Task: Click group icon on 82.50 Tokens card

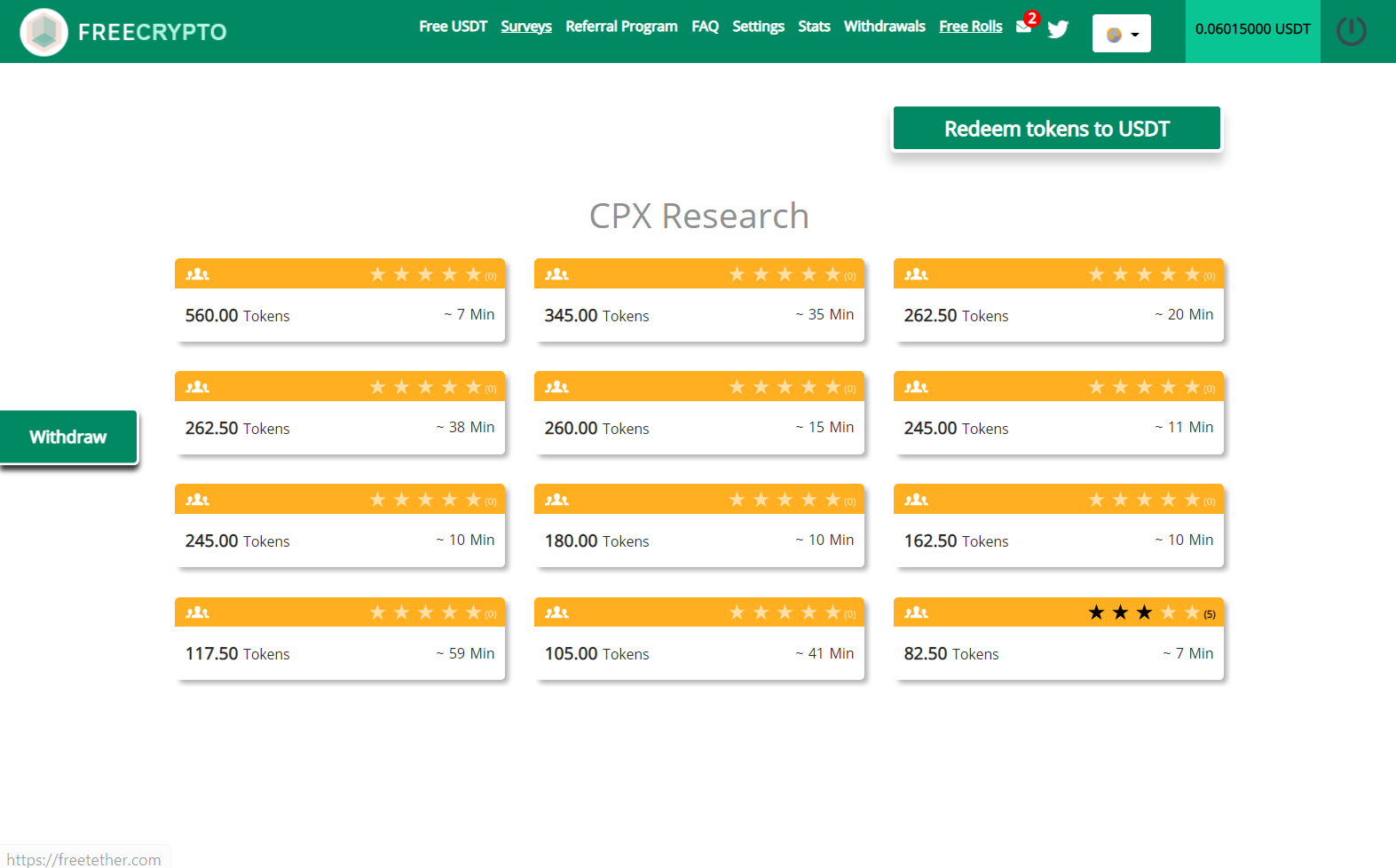Action: (916, 612)
